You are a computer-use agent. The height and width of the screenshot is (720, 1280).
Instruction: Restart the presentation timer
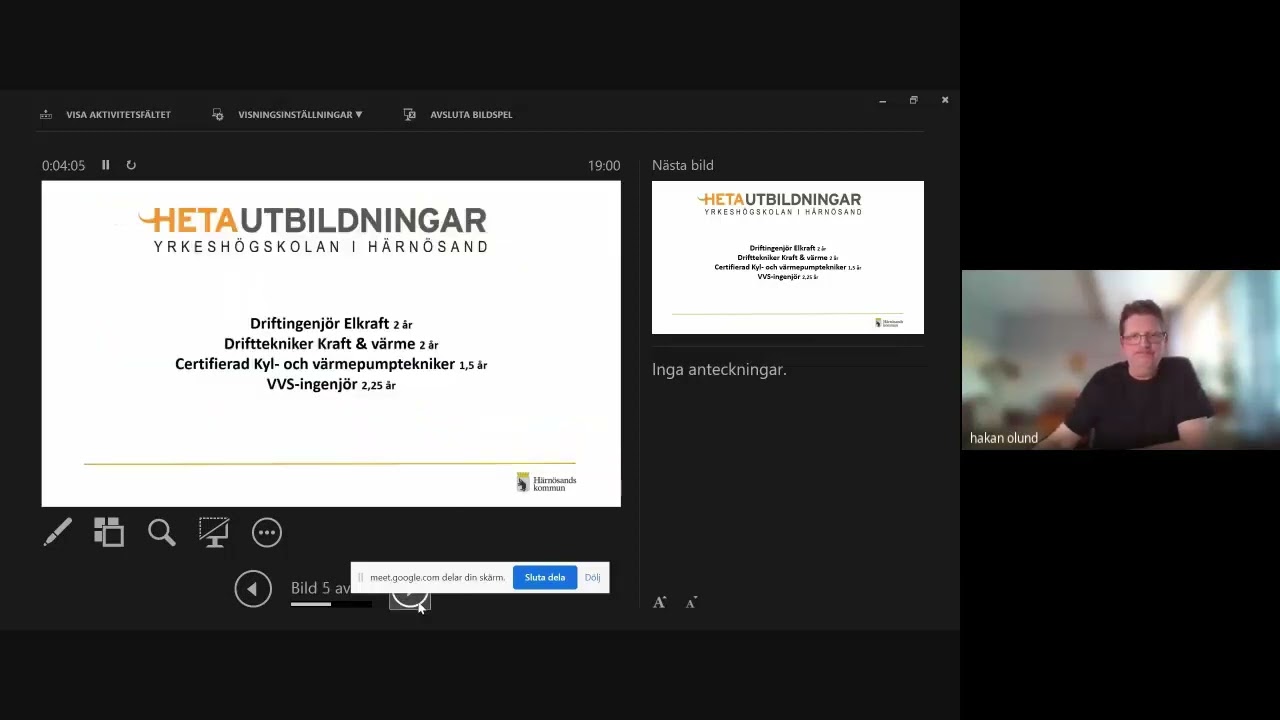pyautogui.click(x=131, y=165)
